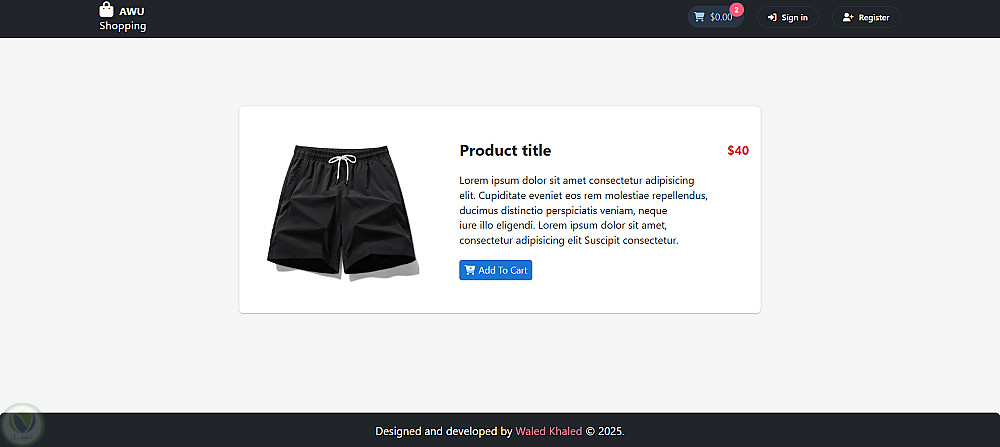Click the pink cart count badge
Screen dimensions: 1000x447
click(737, 10)
